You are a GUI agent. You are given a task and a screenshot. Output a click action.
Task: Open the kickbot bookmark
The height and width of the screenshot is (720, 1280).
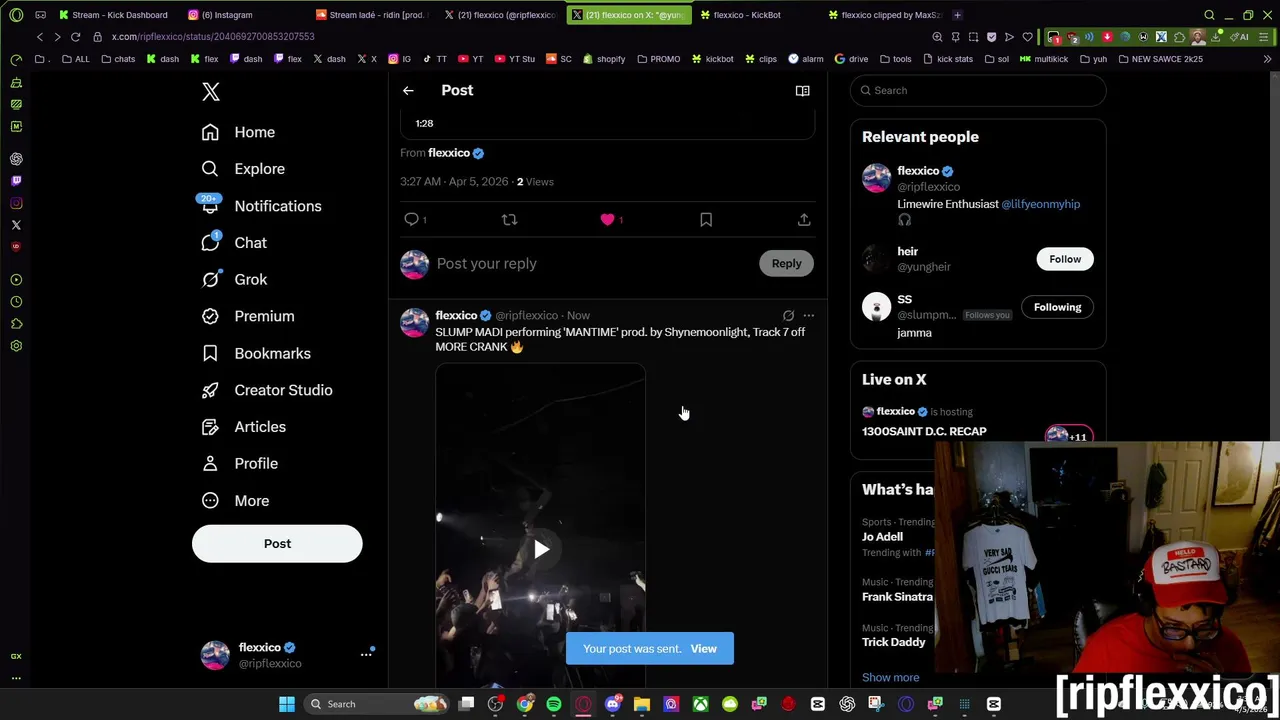[x=712, y=59]
